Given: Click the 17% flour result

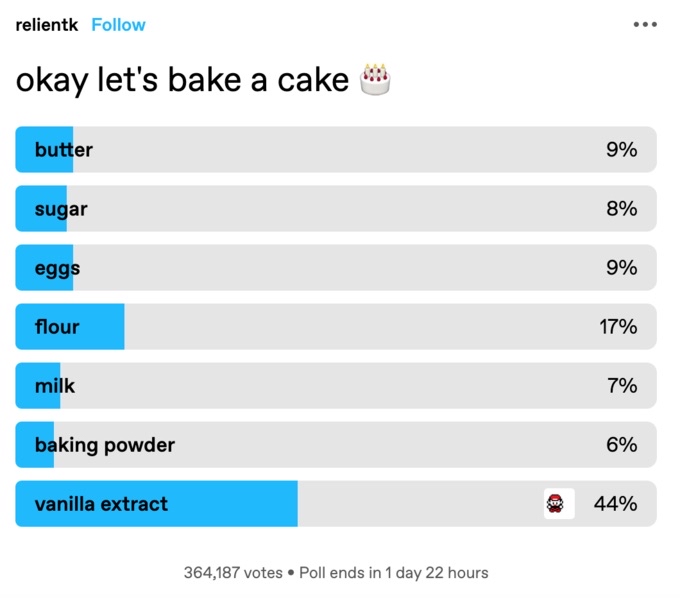Looking at the screenshot, I should tap(618, 327).
